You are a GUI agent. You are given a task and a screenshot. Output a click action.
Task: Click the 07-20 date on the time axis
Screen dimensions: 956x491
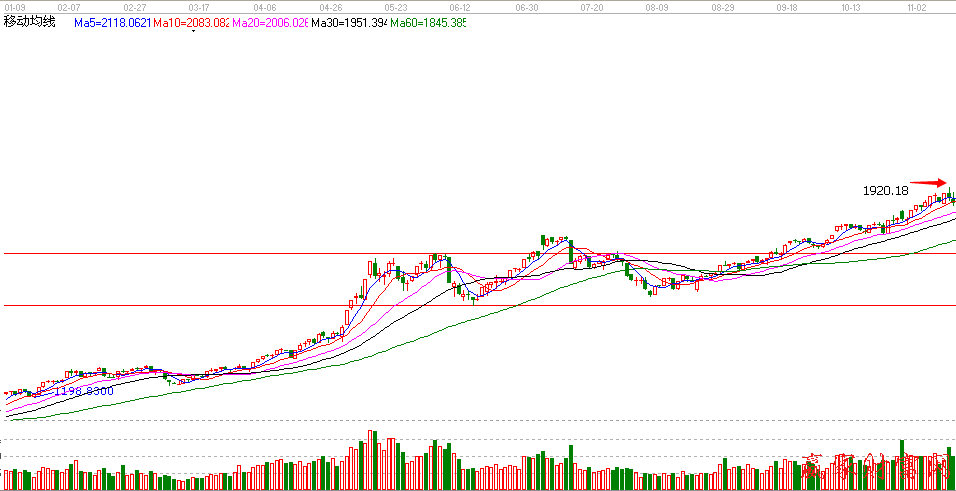point(592,6)
